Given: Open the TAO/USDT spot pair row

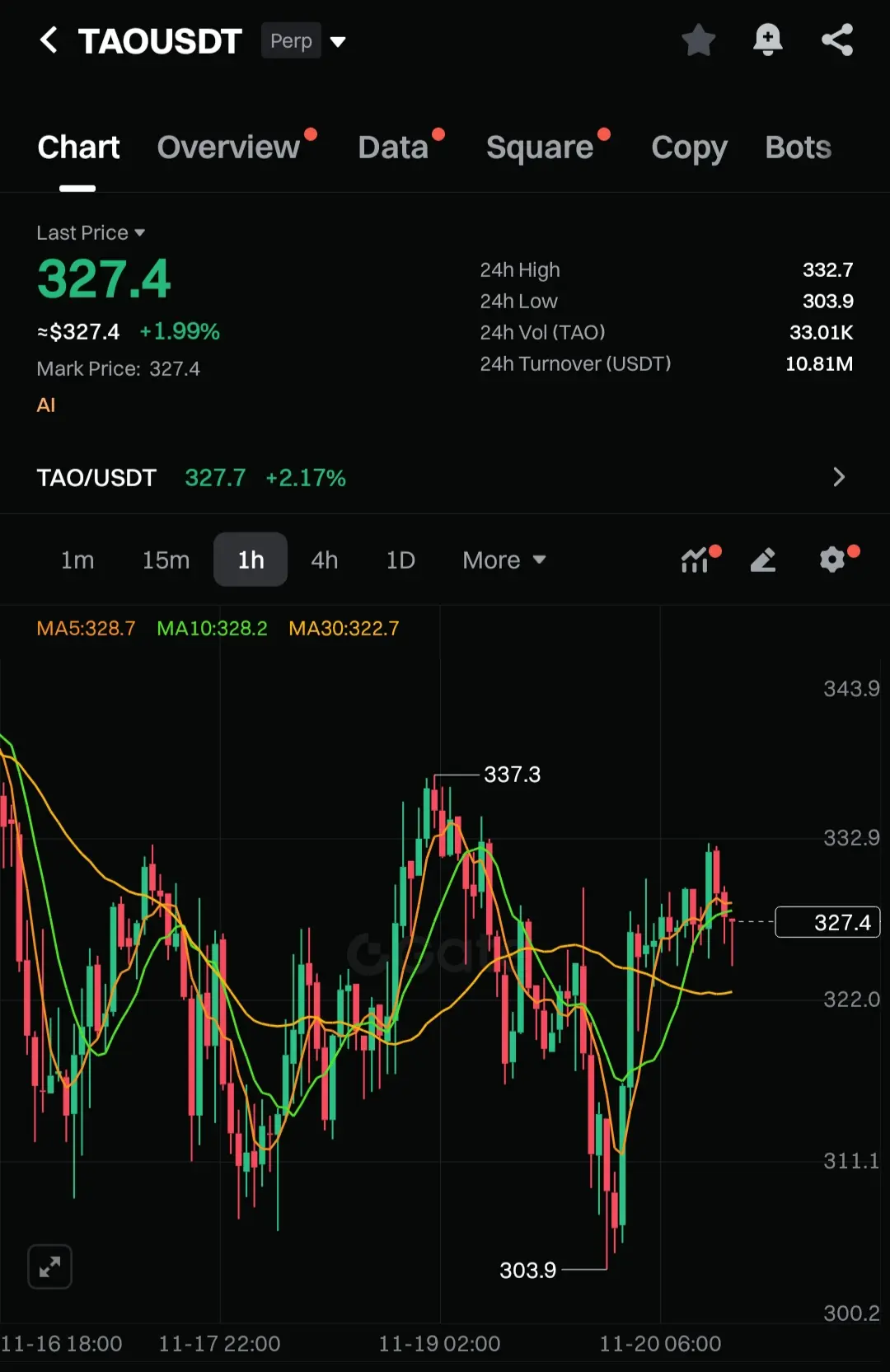Looking at the screenshot, I should (x=445, y=477).
